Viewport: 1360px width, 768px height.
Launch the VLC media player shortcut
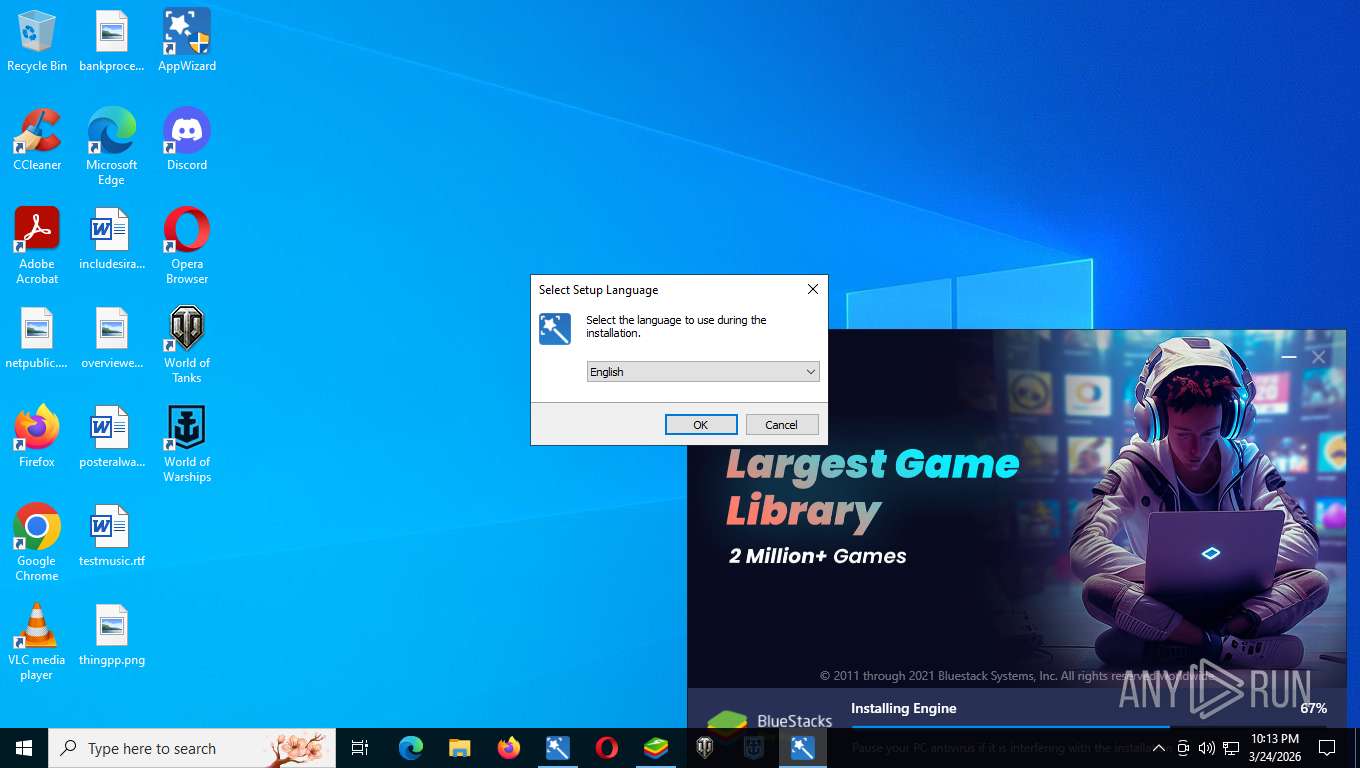pos(37,642)
